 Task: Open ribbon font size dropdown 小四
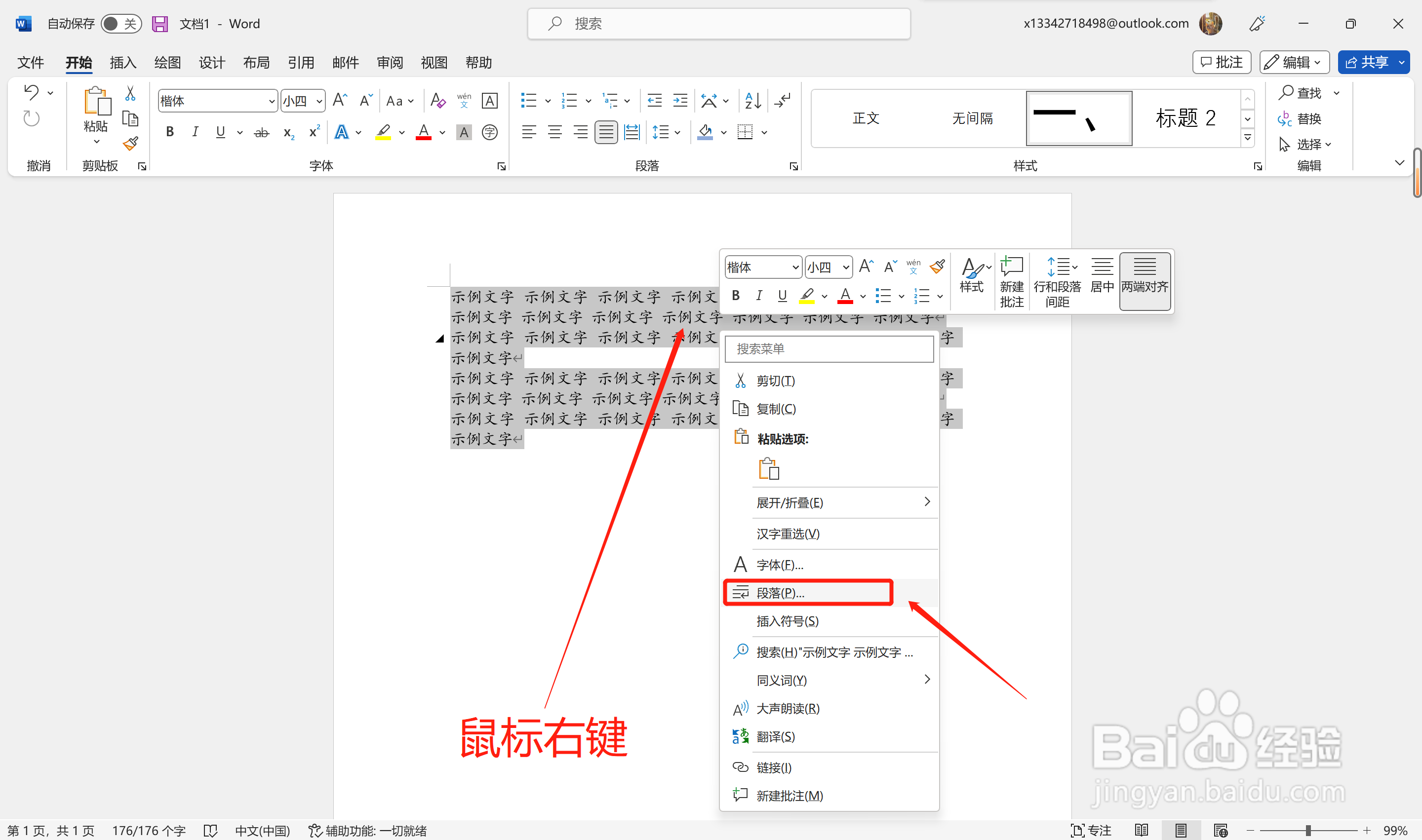click(x=319, y=101)
